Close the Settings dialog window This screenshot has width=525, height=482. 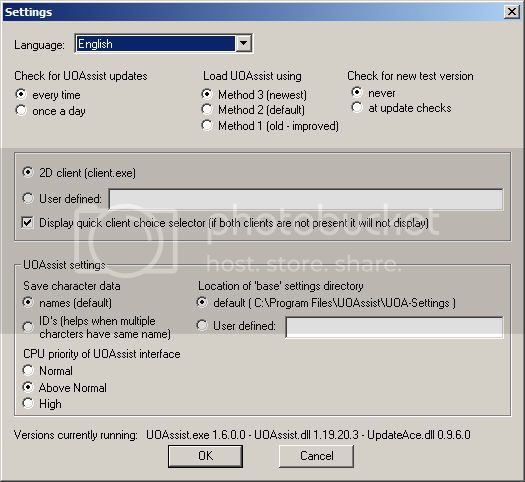point(512,12)
